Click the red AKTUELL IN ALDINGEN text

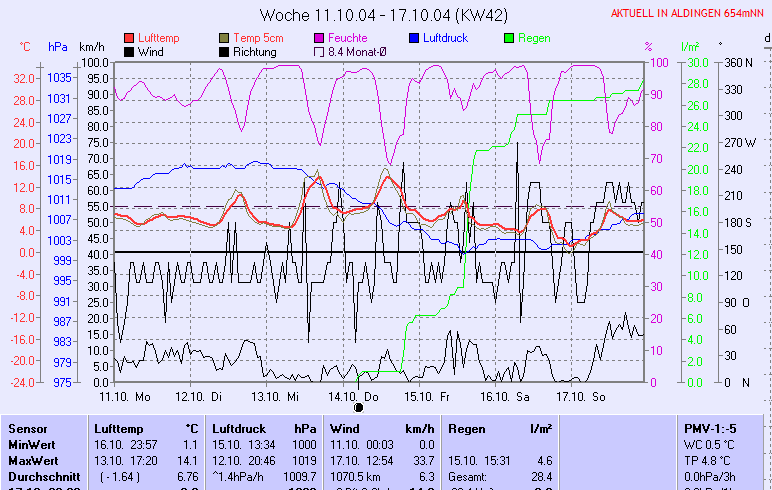pyautogui.click(x=688, y=14)
